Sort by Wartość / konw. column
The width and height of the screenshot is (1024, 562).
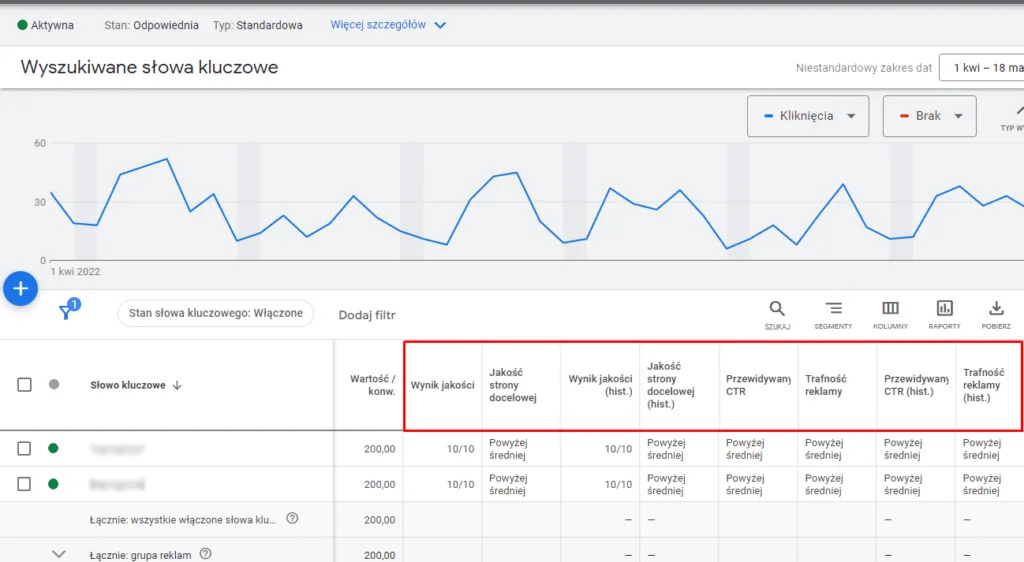coord(372,385)
